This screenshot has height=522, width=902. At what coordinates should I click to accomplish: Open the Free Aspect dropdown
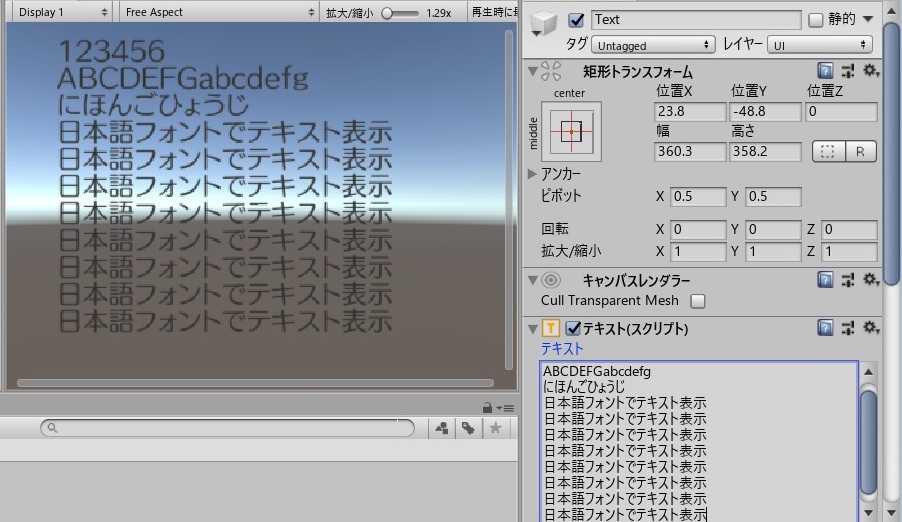[220, 12]
